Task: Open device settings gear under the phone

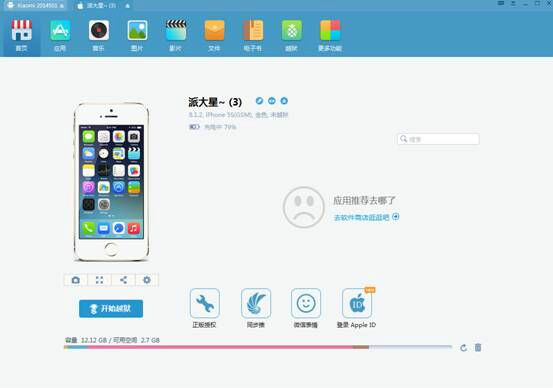Action: pos(147,280)
